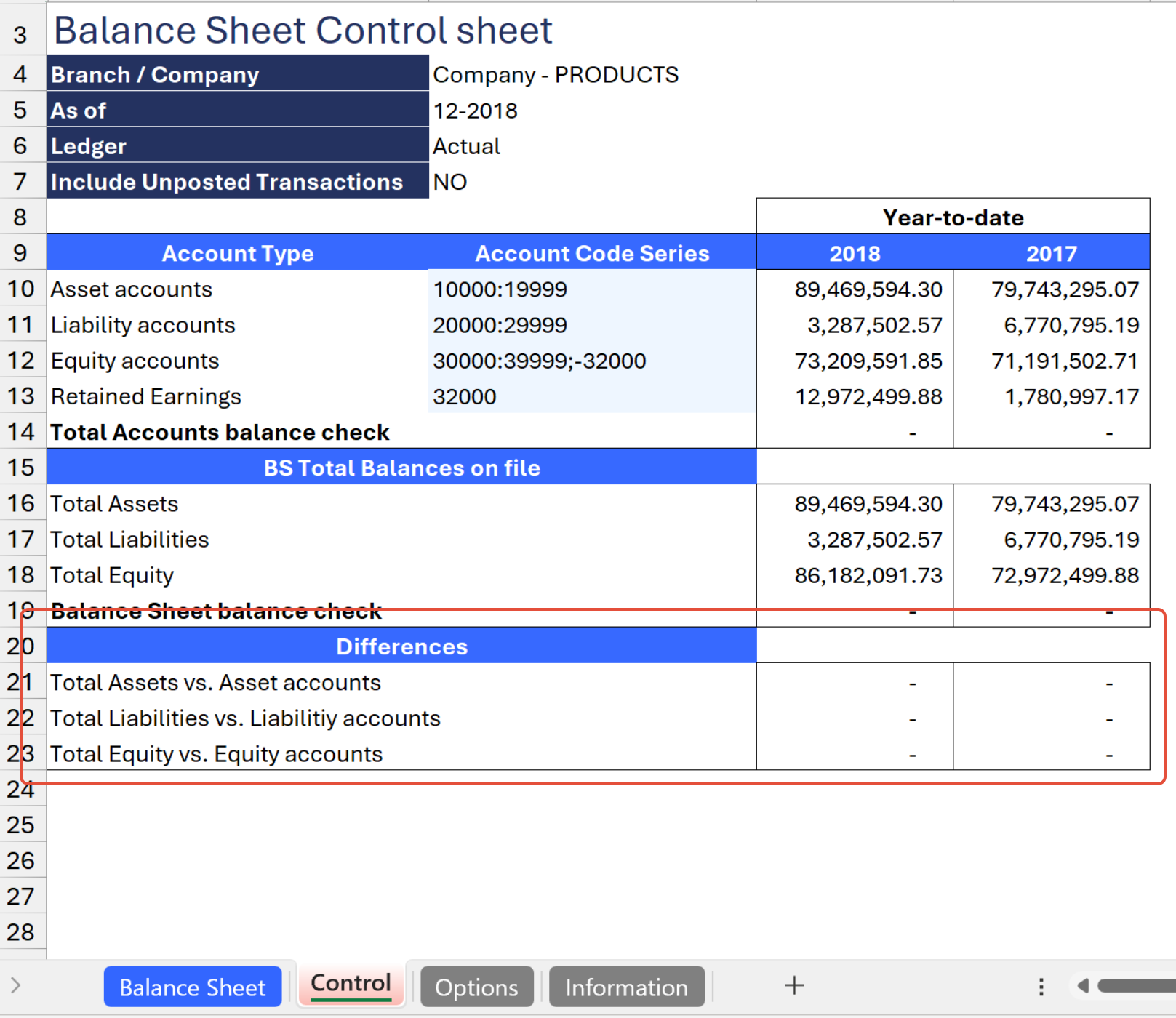Click the 'Liability accounts' cell

point(238,324)
